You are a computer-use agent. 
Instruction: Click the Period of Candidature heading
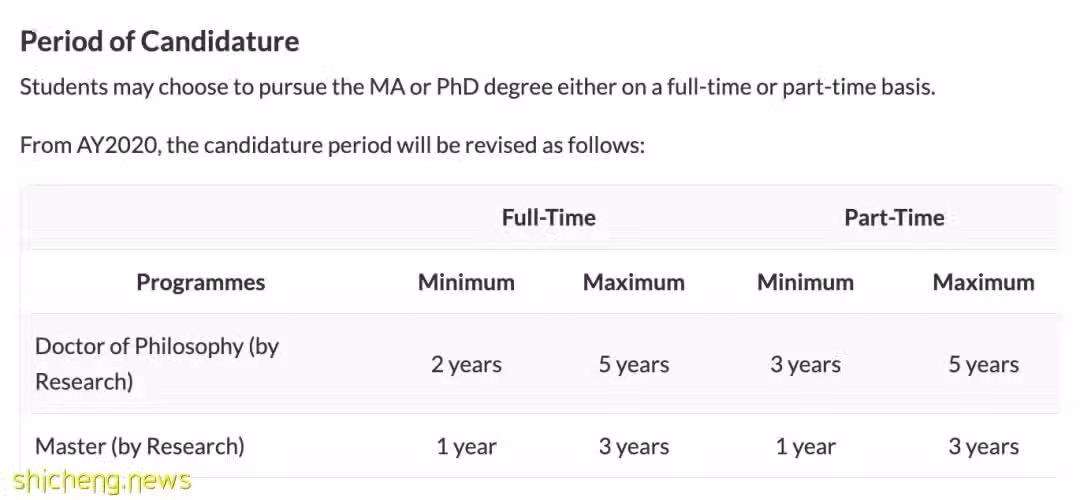point(160,42)
